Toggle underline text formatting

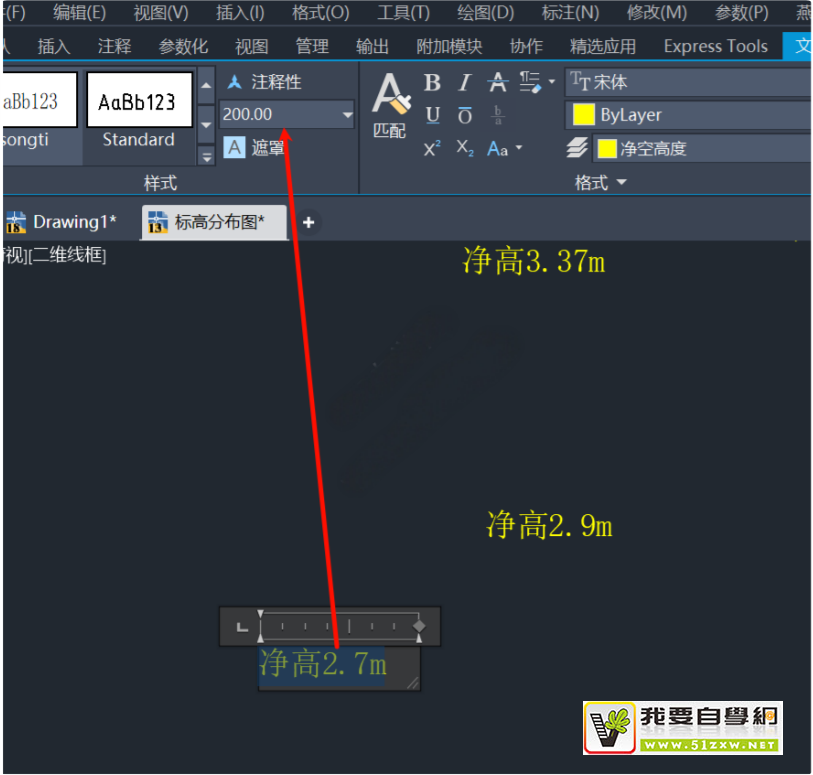pyautogui.click(x=432, y=116)
